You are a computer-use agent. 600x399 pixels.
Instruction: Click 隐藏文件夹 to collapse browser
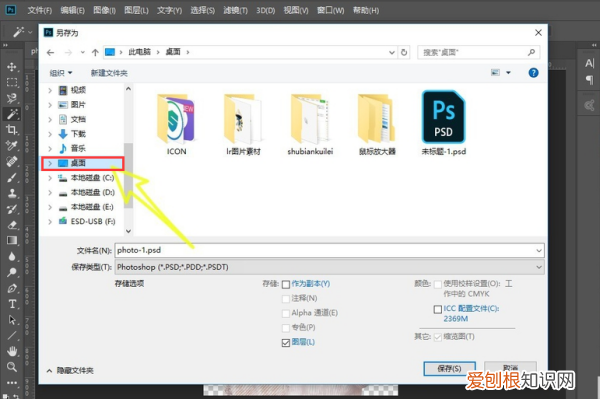coord(70,370)
